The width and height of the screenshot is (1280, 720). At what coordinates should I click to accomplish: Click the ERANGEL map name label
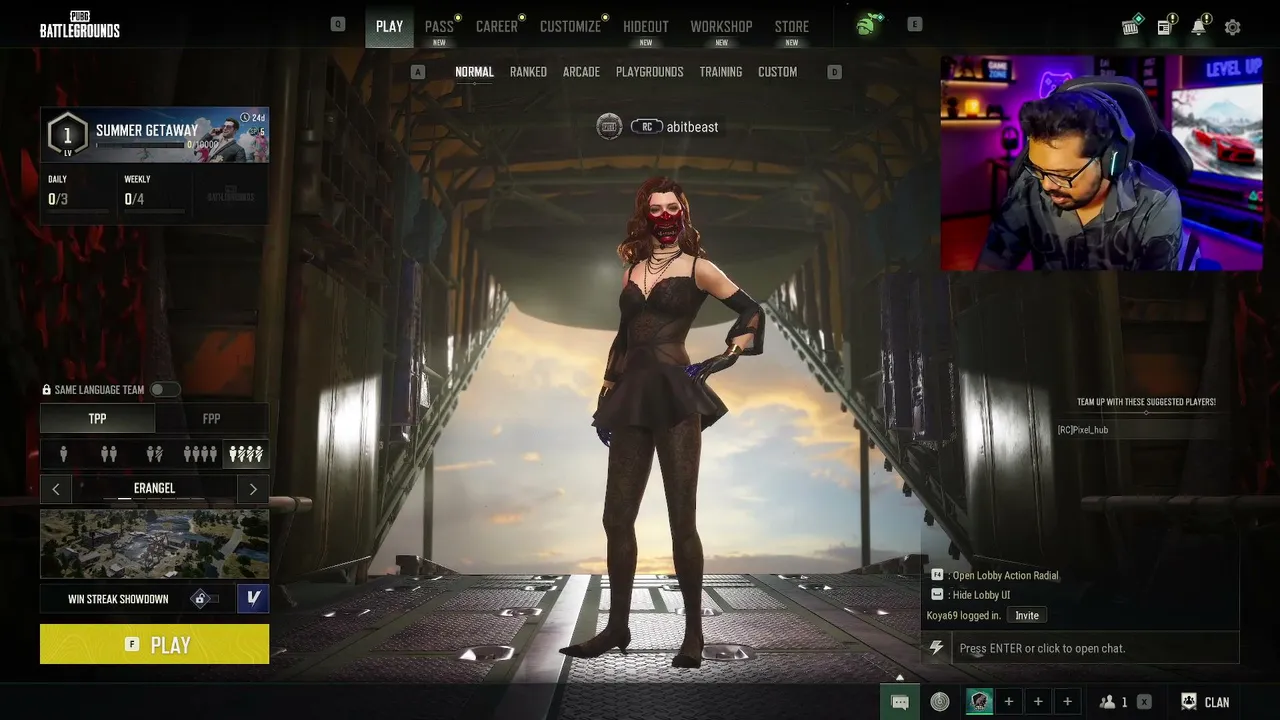(x=154, y=488)
